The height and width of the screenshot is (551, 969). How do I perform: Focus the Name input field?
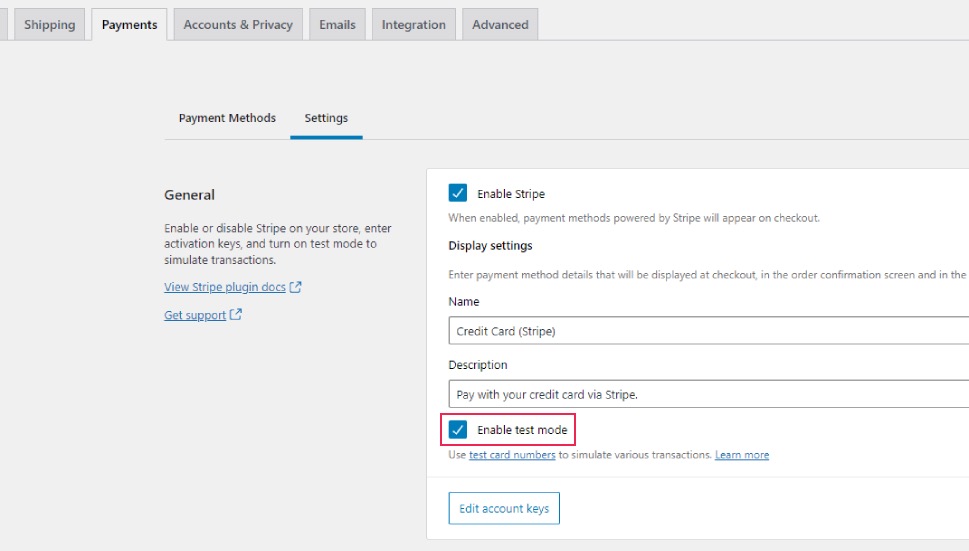(x=709, y=330)
